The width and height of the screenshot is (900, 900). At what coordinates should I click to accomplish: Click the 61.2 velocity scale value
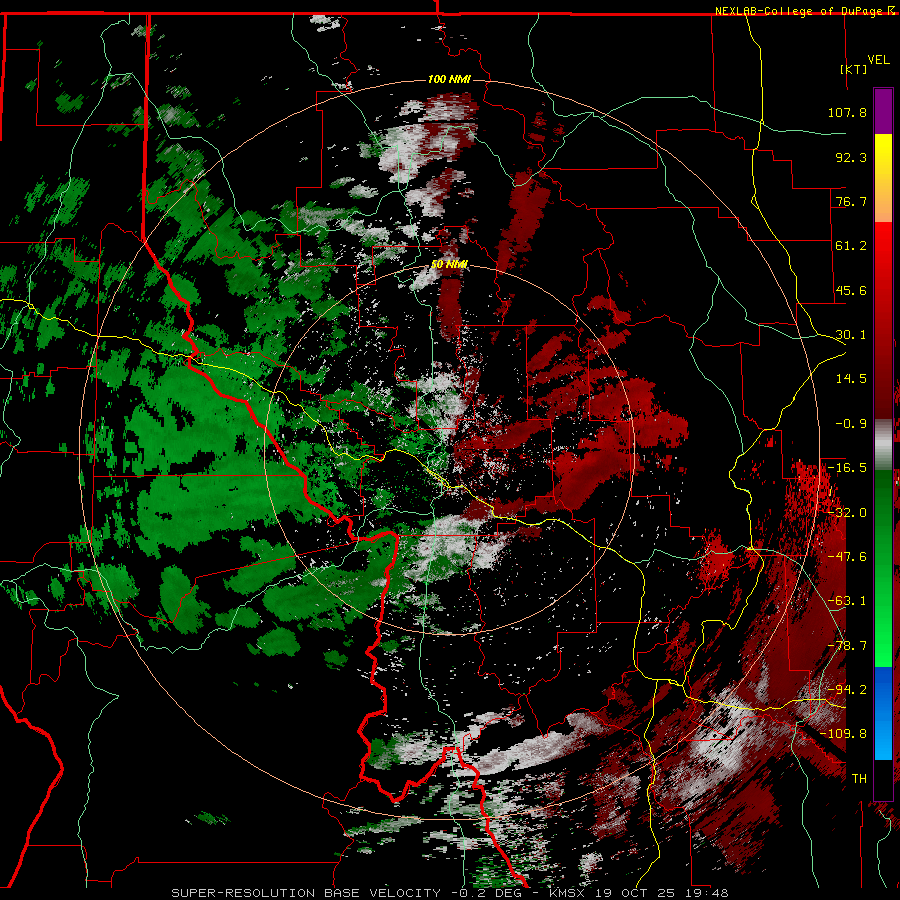[x=851, y=246]
